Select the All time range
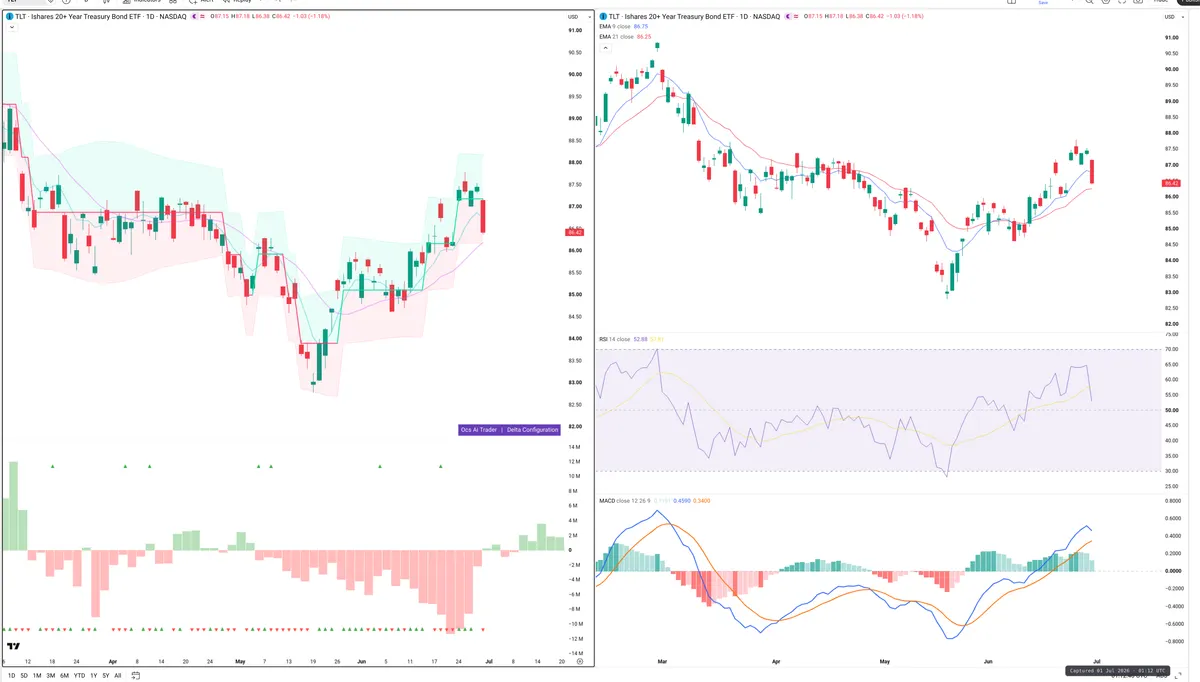The height and width of the screenshot is (682, 1200). (x=117, y=675)
